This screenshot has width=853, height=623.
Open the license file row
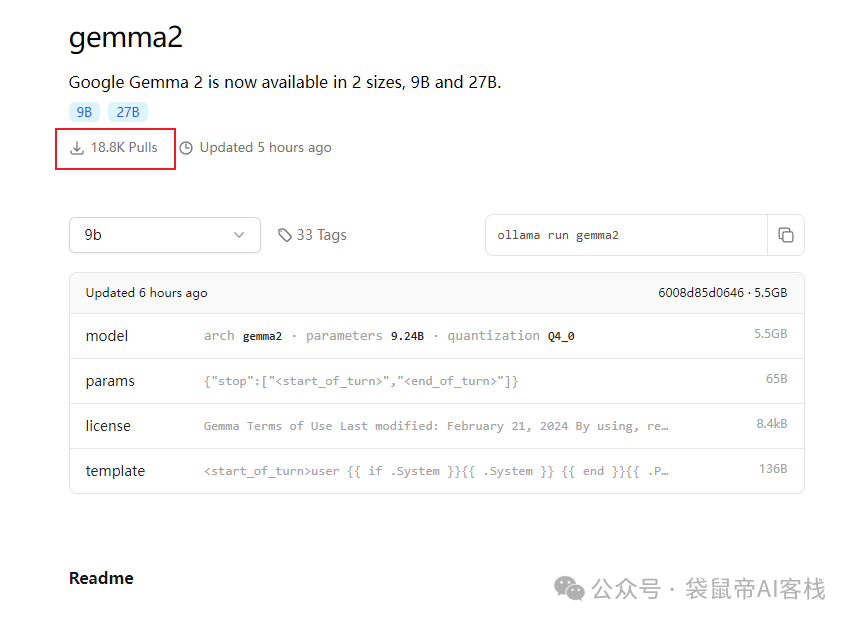click(x=436, y=426)
